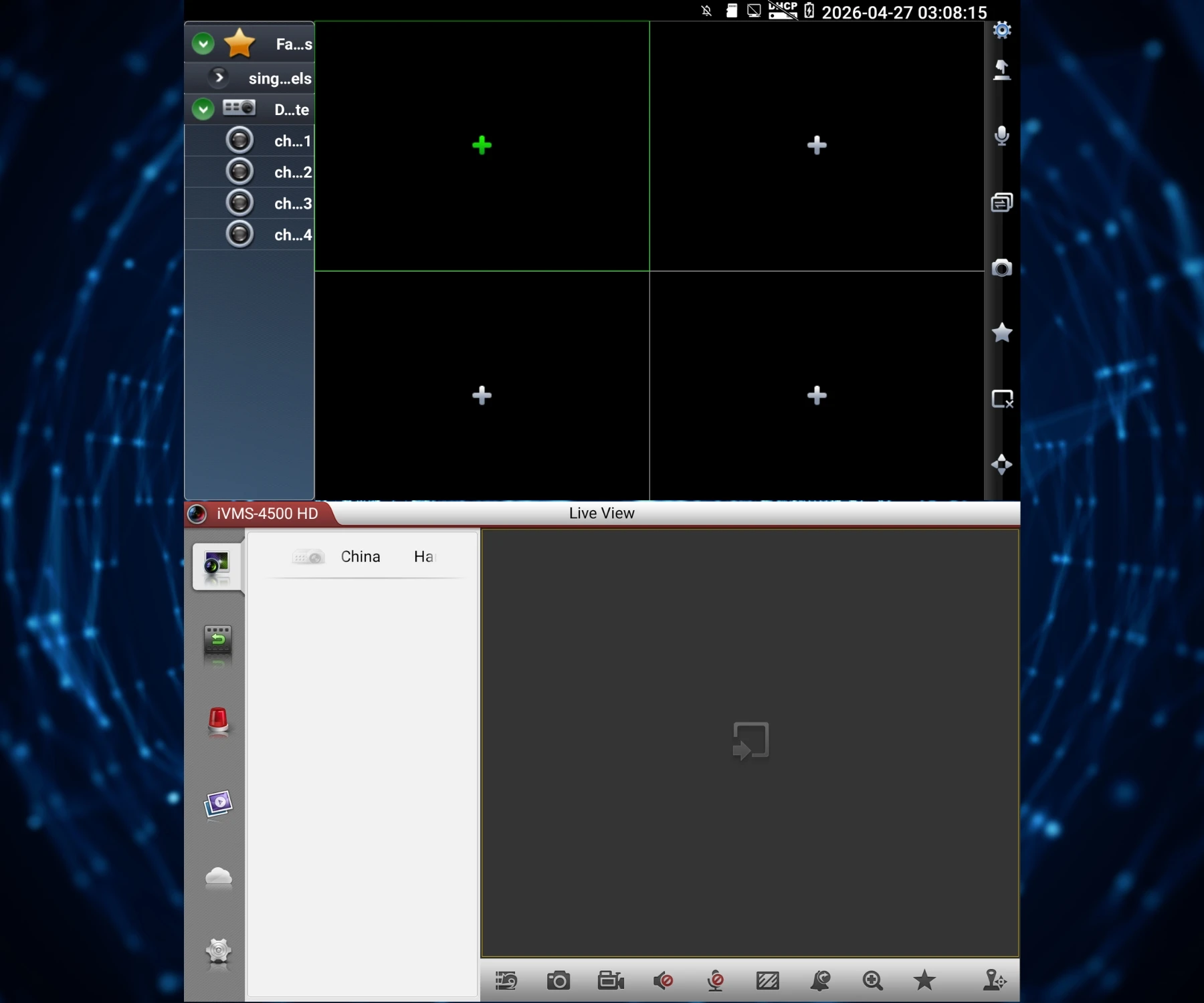
Task: Collapse the Favorites group arrow
Action: point(203,44)
